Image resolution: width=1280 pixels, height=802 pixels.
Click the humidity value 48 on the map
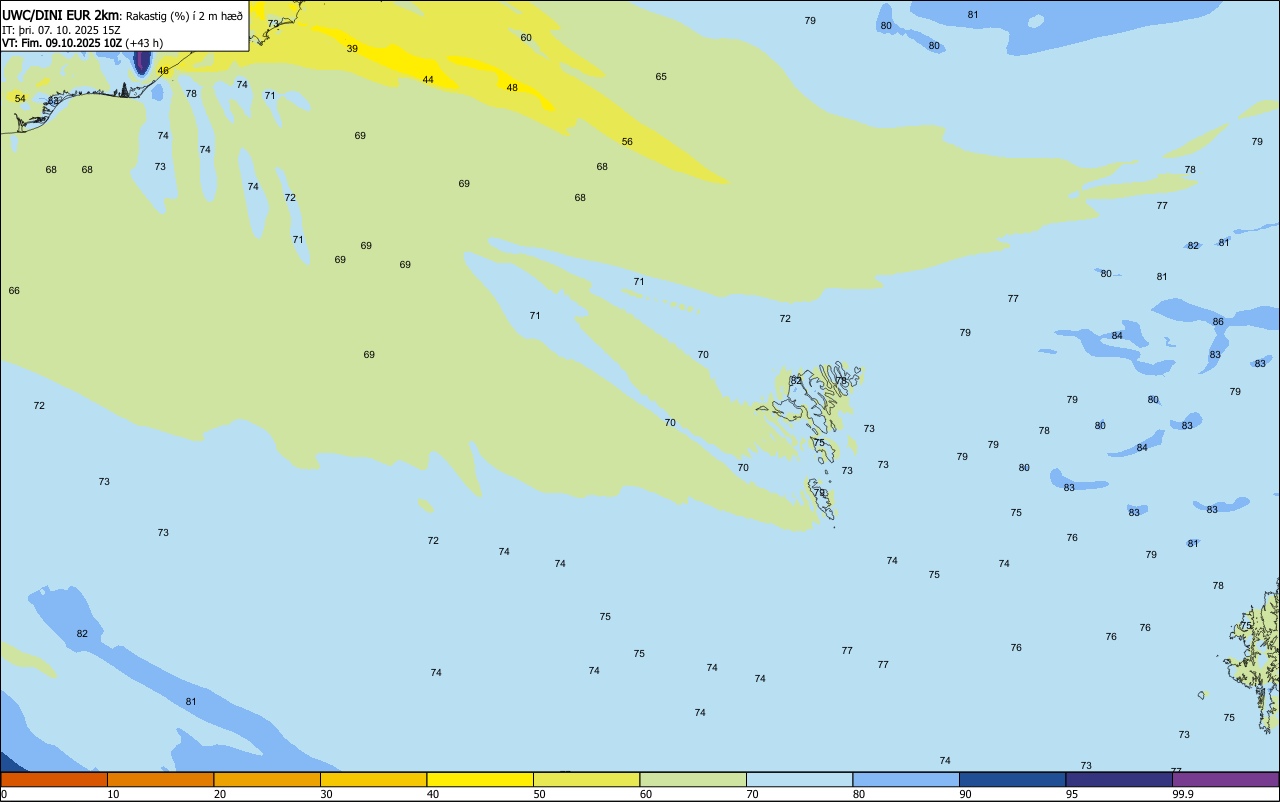[x=512, y=88]
